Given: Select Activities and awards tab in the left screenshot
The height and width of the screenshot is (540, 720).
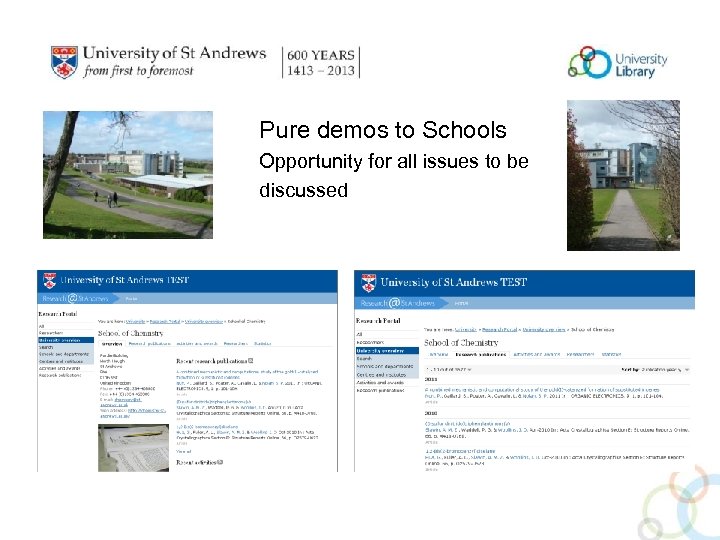Looking at the screenshot, I should [197, 343].
